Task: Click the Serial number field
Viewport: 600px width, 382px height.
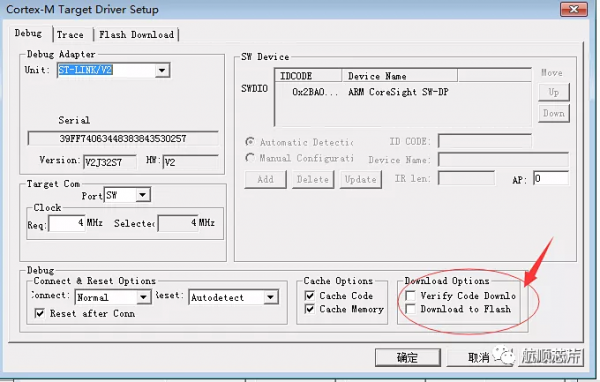Action: pyautogui.click(x=123, y=138)
